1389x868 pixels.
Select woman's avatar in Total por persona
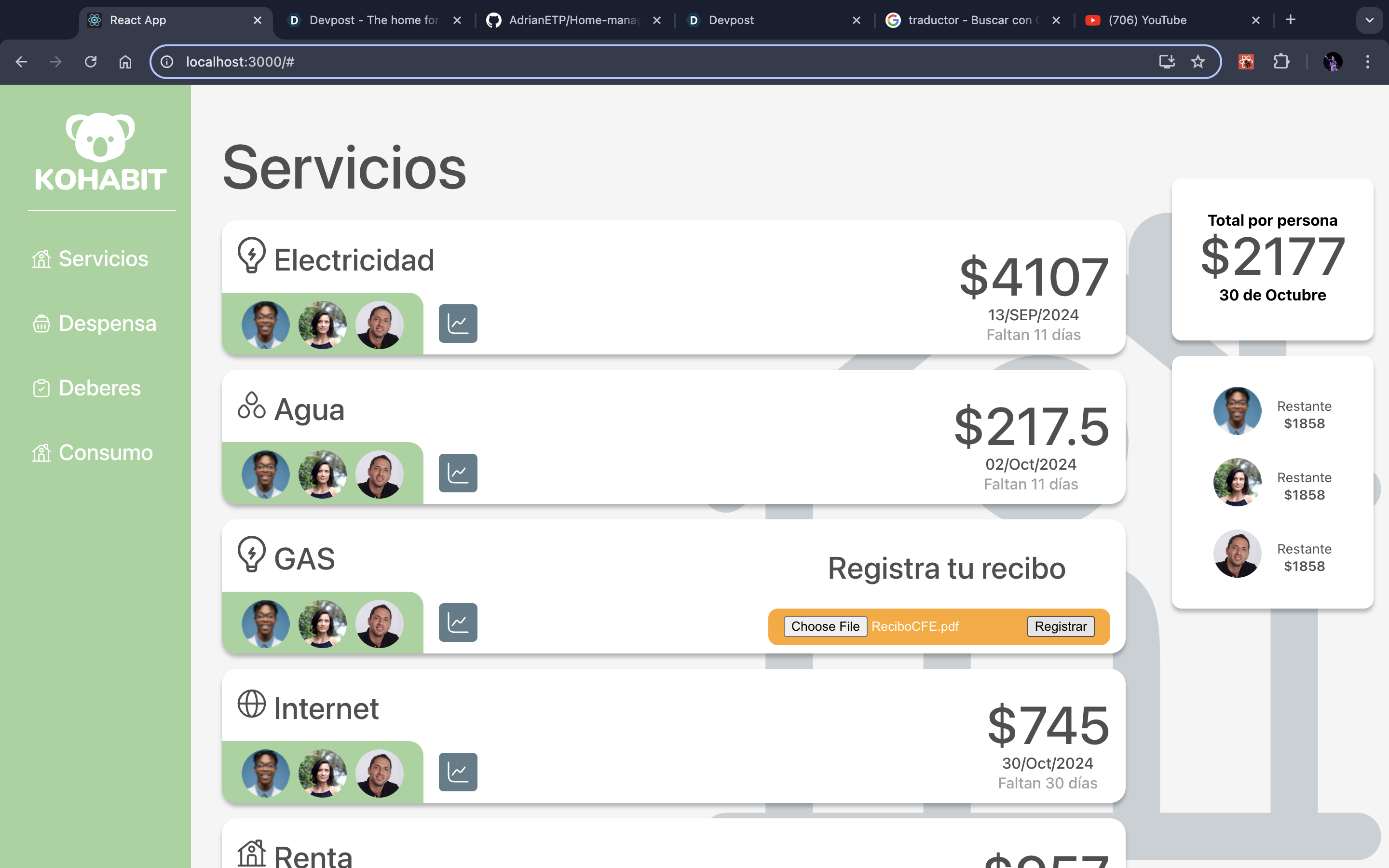tap(1237, 482)
